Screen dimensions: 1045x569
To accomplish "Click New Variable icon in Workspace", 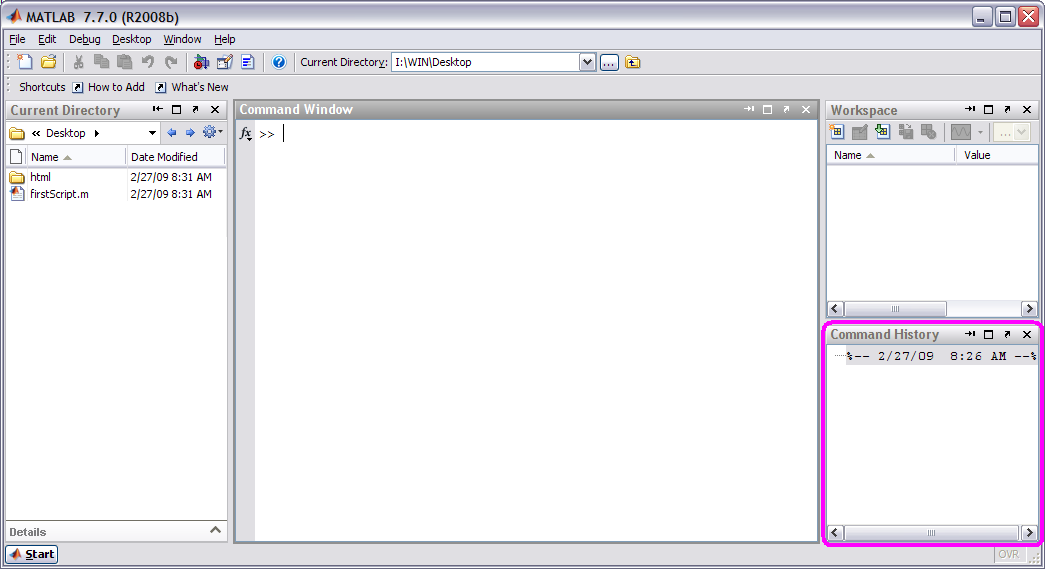I will pos(837,132).
